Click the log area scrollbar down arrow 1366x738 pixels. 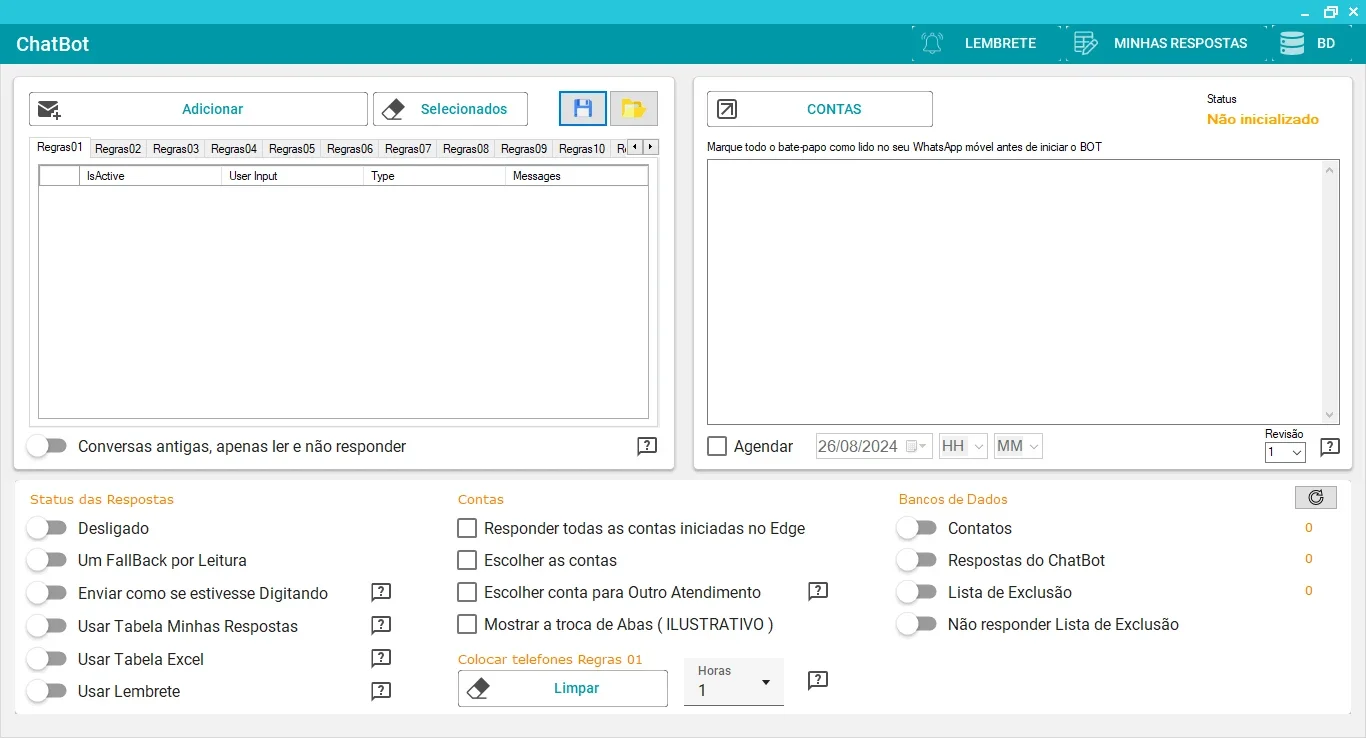1330,415
